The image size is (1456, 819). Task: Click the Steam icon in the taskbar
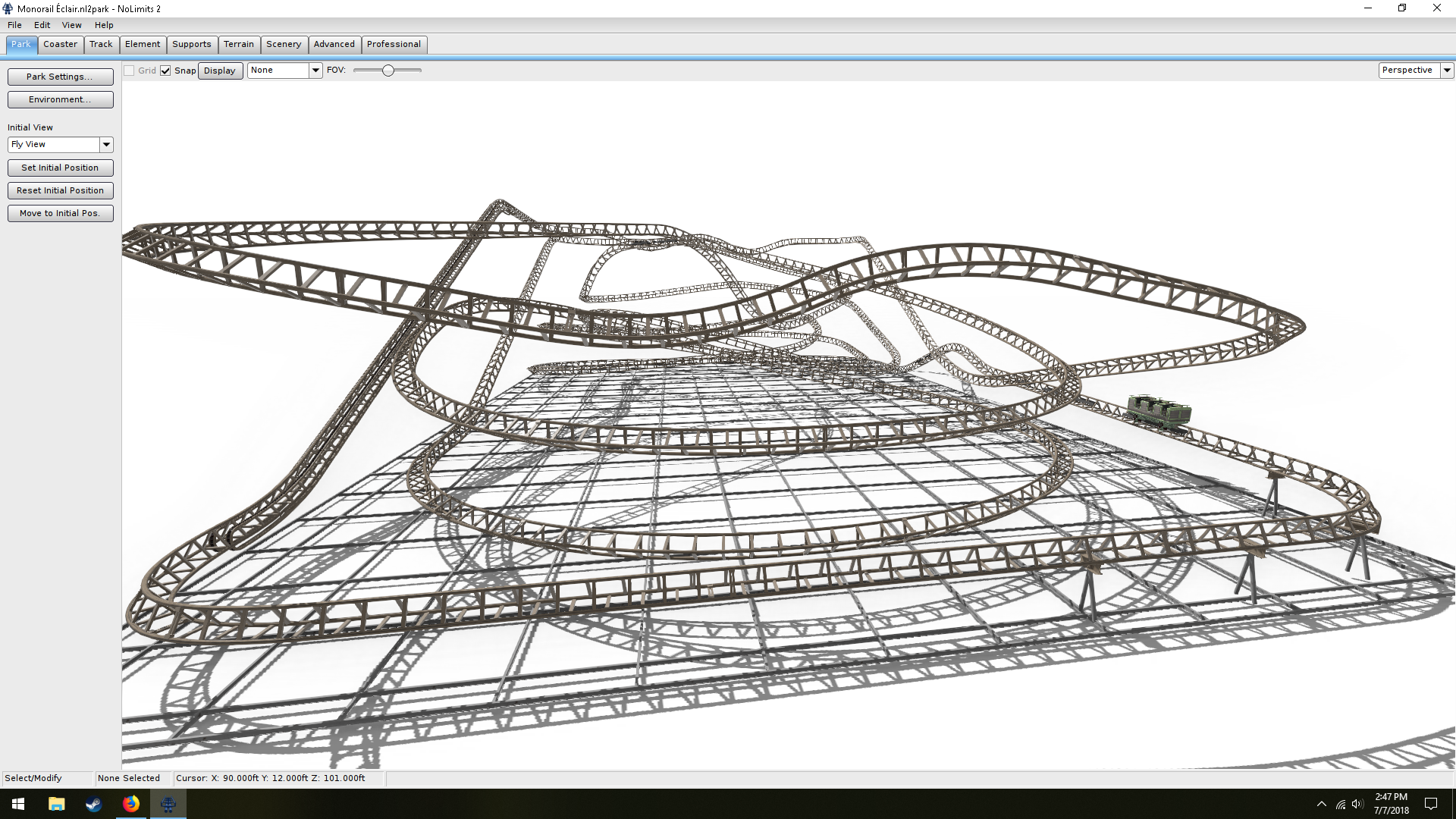click(x=93, y=804)
